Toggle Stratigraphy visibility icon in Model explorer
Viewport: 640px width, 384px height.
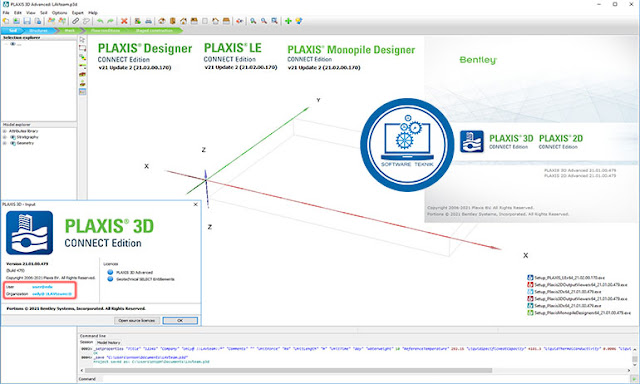[x=13, y=137]
